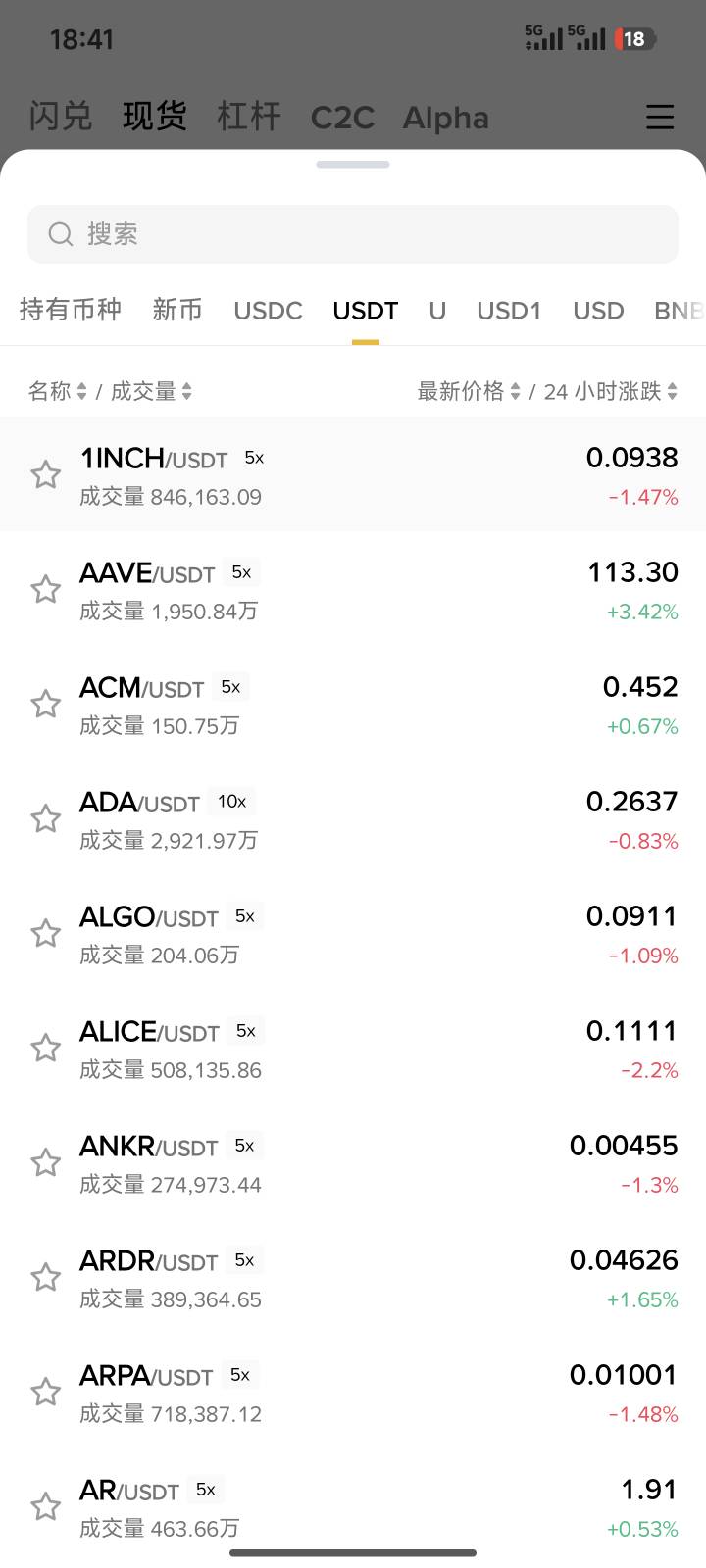The width and height of the screenshot is (706, 1568).
Task: Toggle favorite star for ADA/USDT
Action: tap(45, 819)
